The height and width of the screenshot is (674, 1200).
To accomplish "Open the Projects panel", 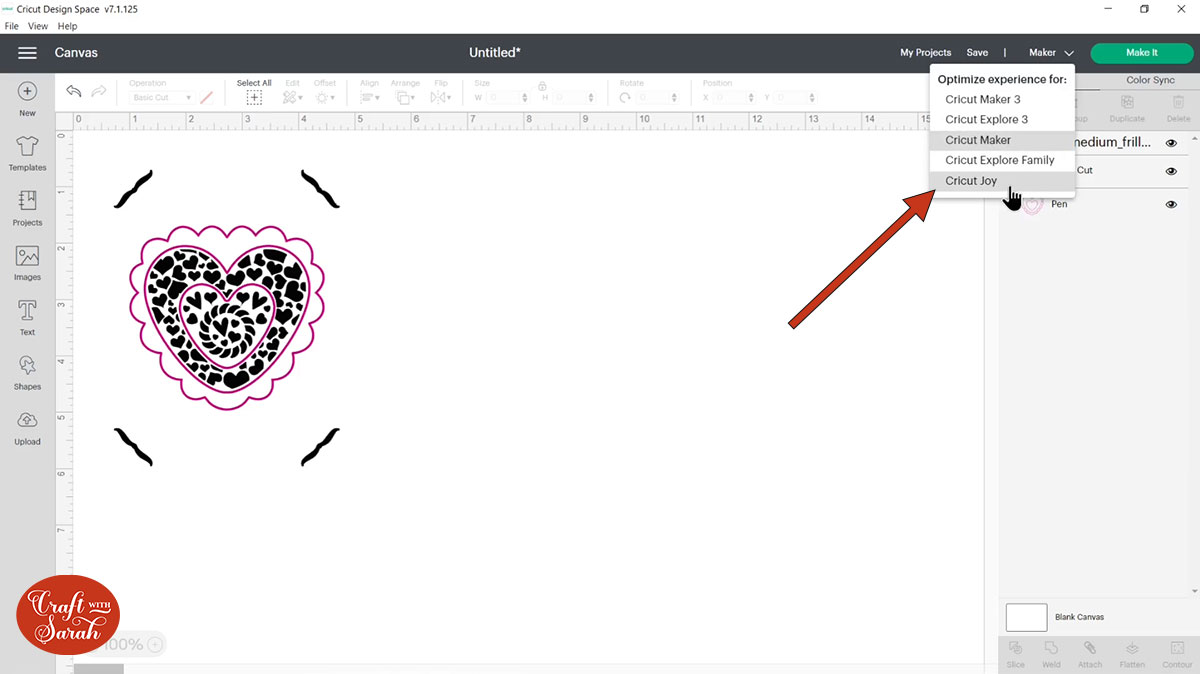I will pyautogui.click(x=27, y=208).
